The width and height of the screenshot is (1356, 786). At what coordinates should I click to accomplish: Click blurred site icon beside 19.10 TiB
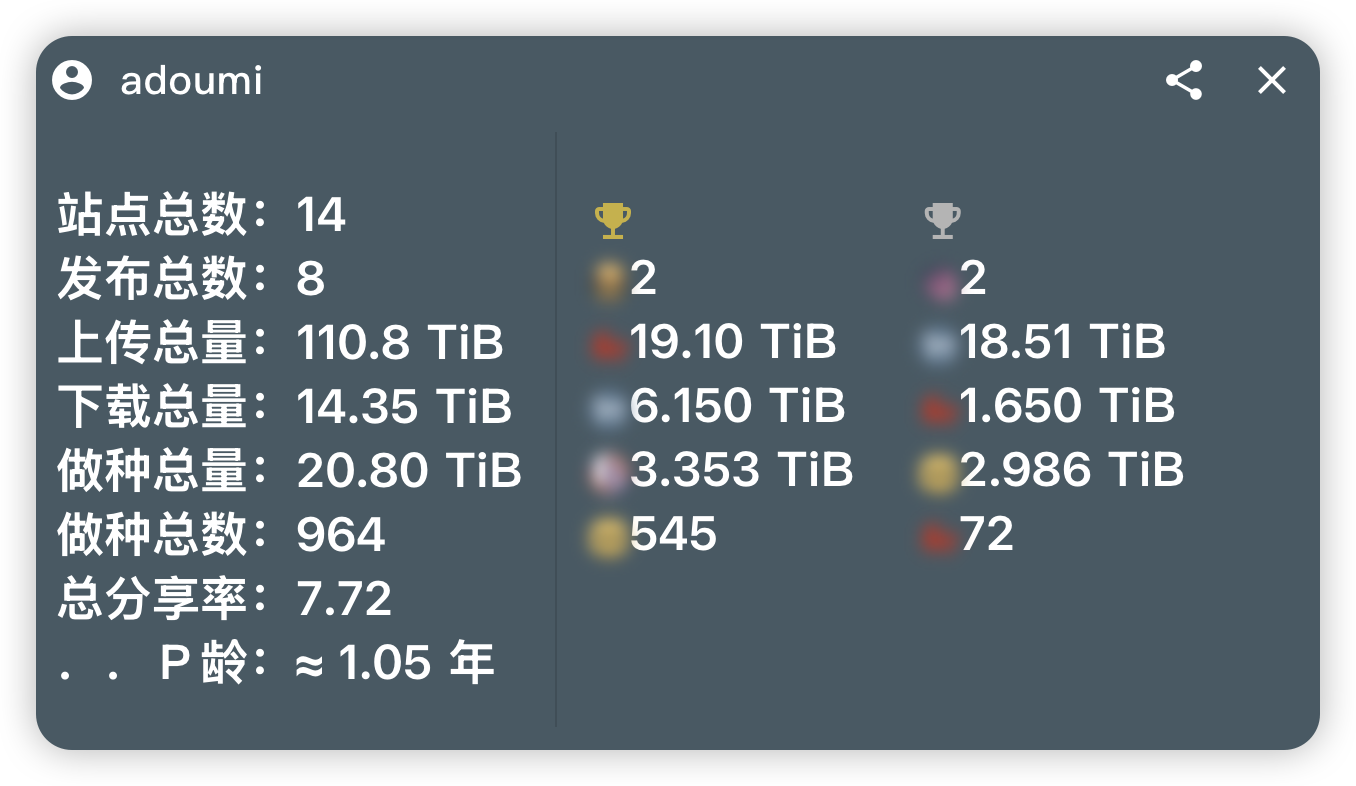[x=609, y=345]
